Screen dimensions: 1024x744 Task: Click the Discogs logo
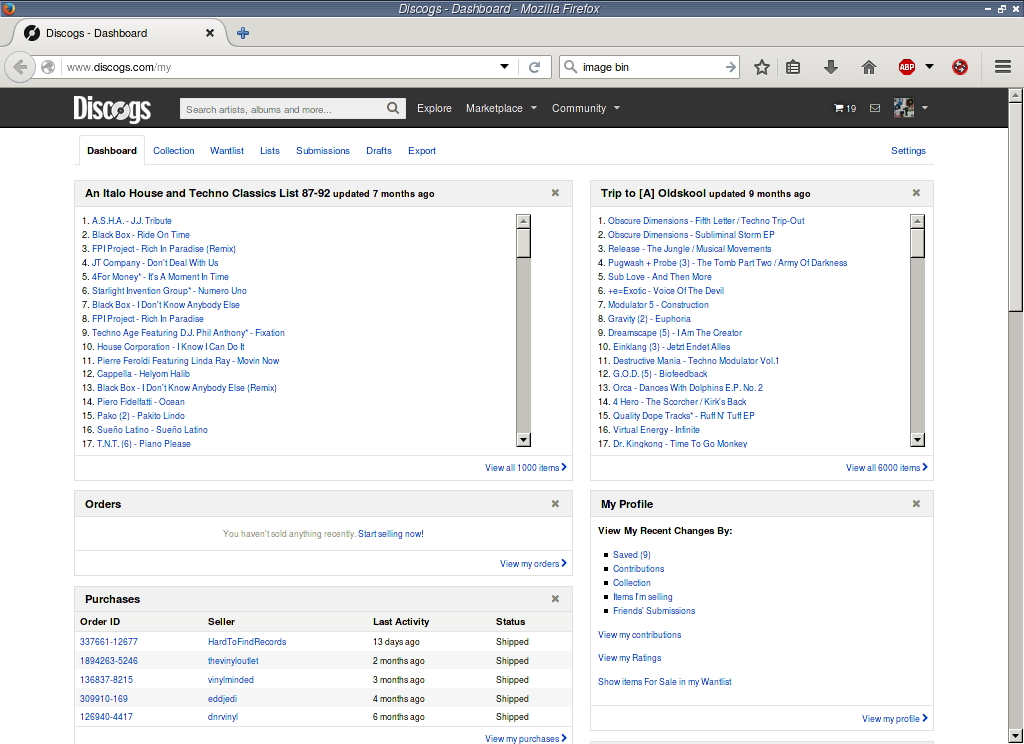112,108
